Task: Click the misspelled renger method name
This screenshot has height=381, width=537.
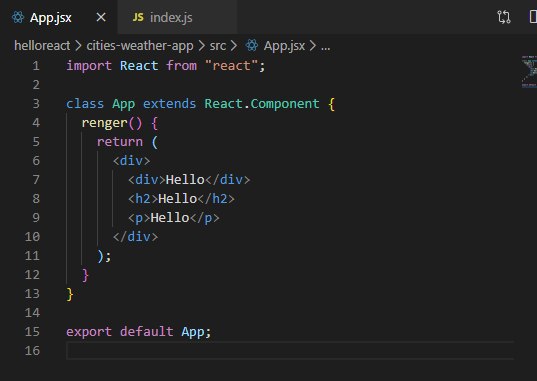Action: click(104, 123)
